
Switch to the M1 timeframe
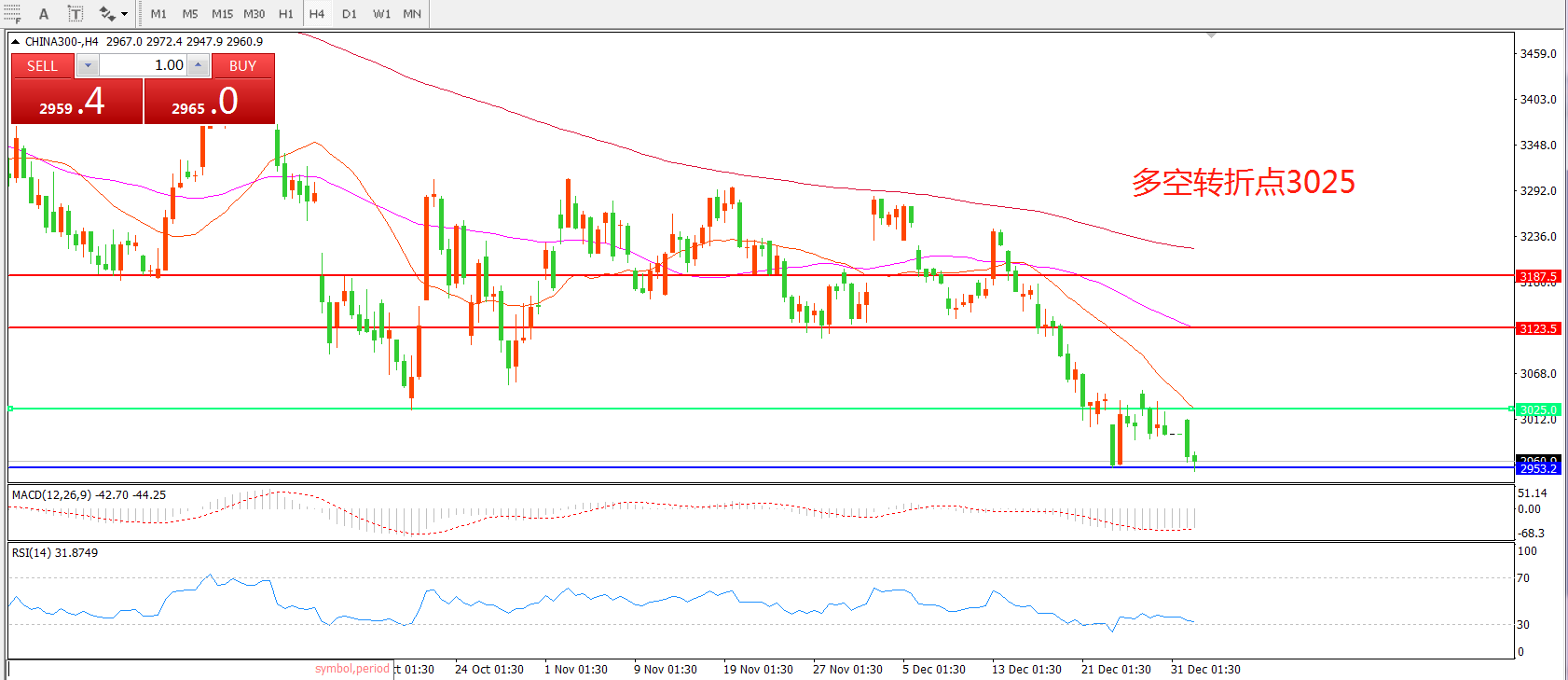(x=158, y=14)
